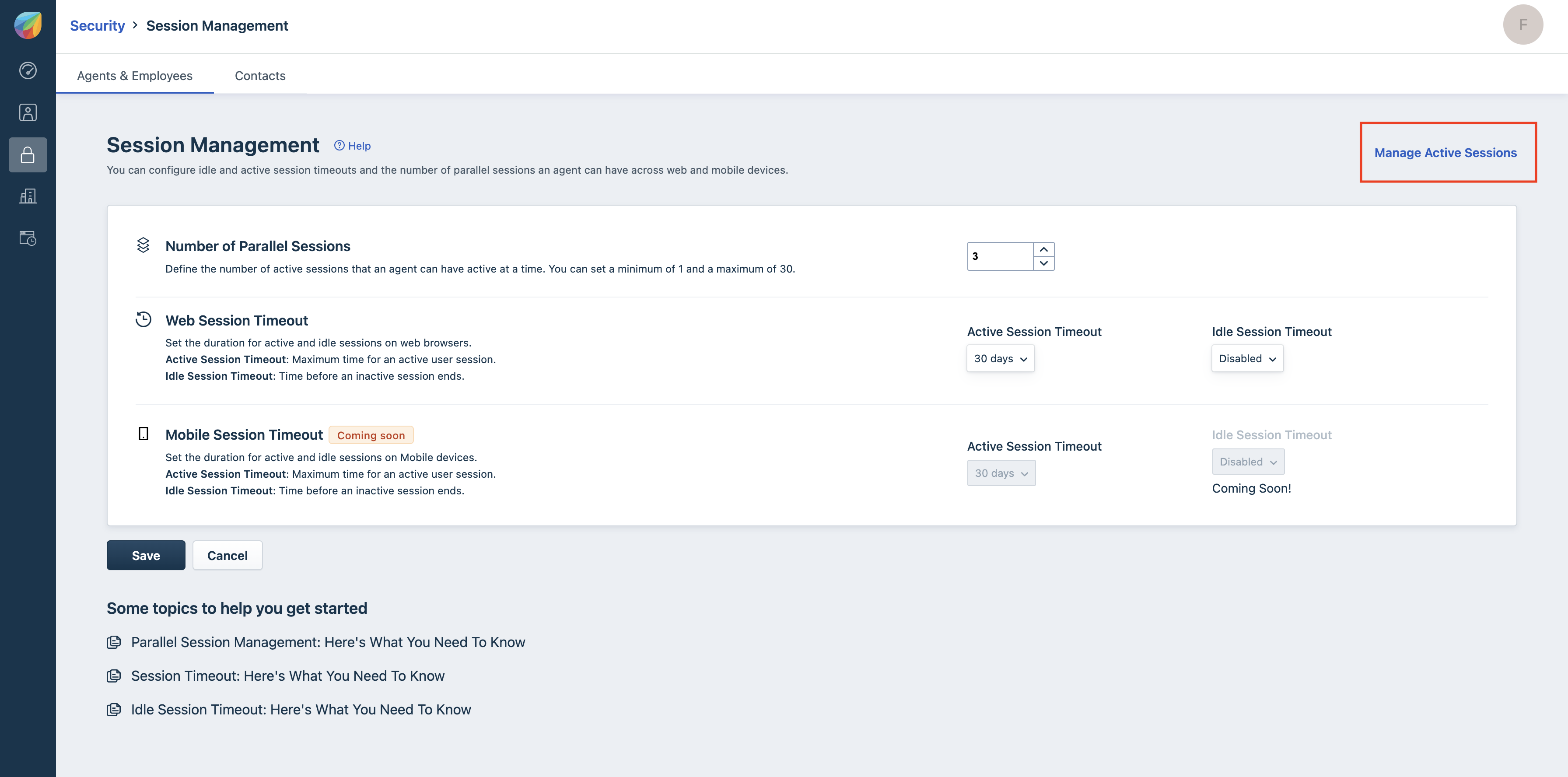
Task: Click the user avatar 'F' icon
Action: 1522,25
